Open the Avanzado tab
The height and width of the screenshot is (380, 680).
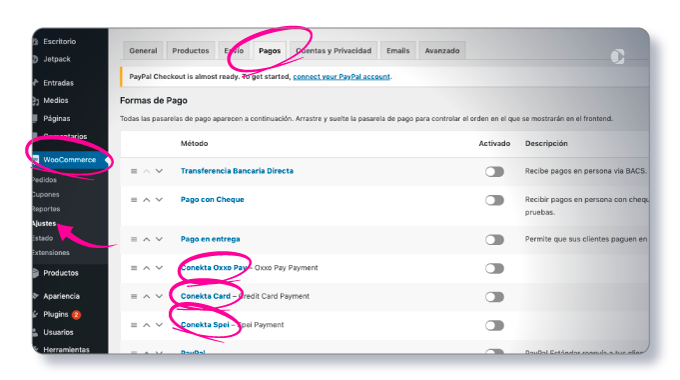pos(442,51)
